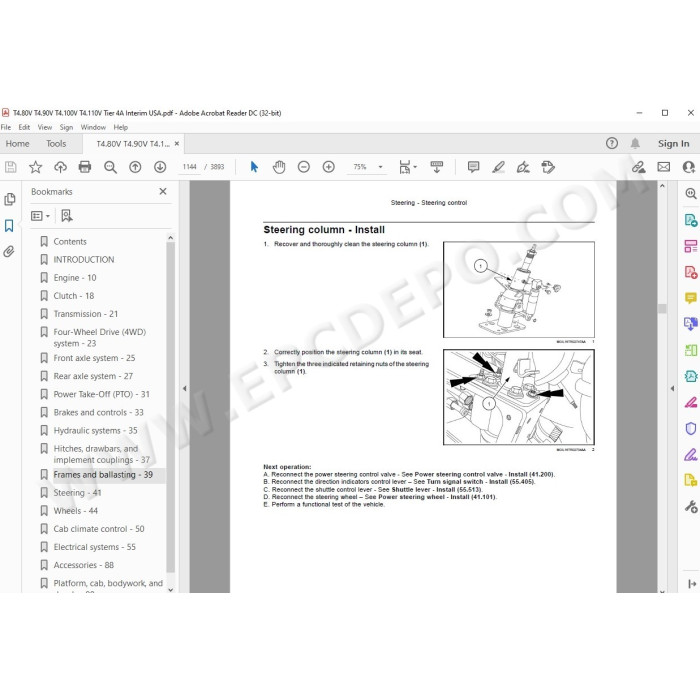This screenshot has height=700, width=700.
Task: Zoom in with plus icon
Action: coord(329,167)
